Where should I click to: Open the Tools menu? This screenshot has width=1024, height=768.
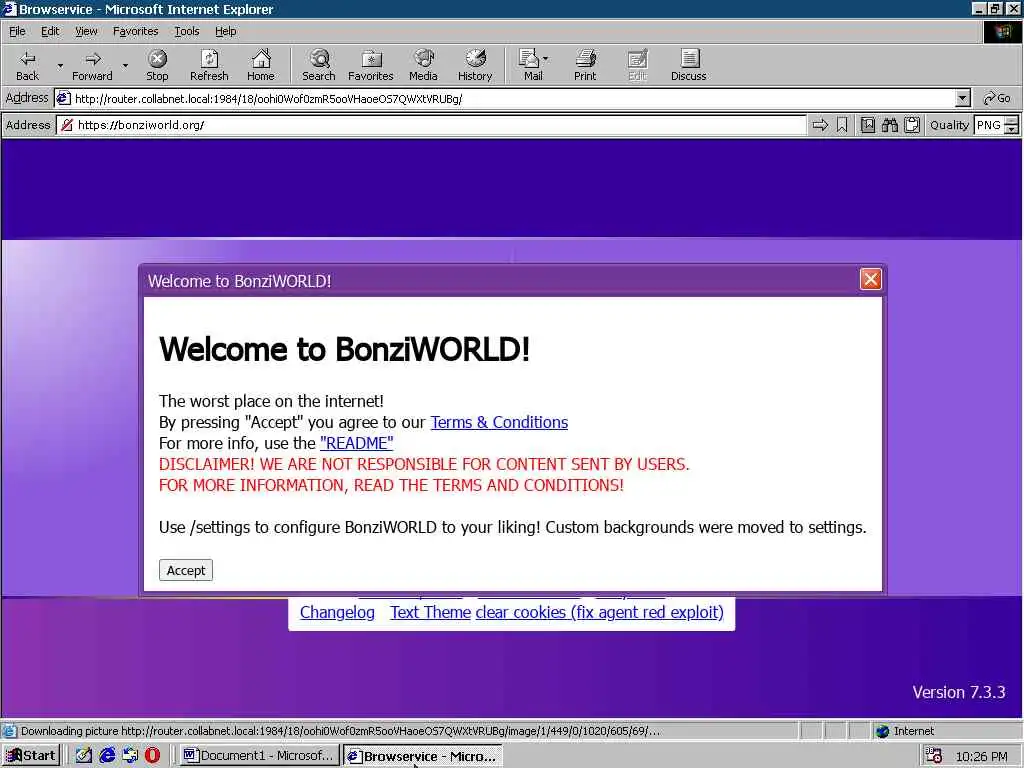point(186,31)
